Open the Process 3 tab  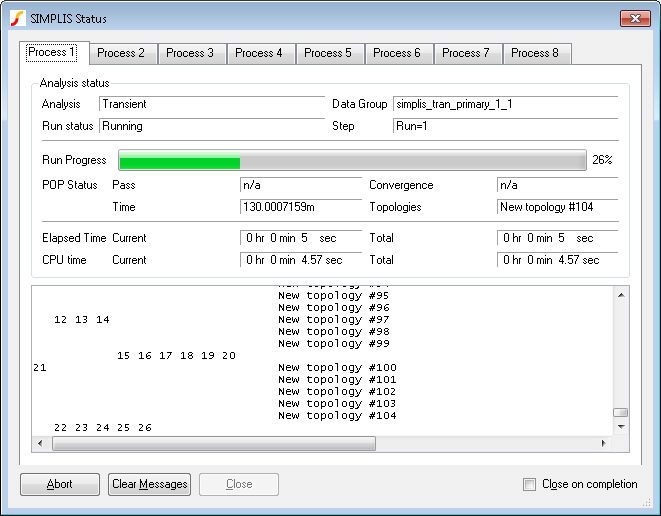[x=190, y=53]
